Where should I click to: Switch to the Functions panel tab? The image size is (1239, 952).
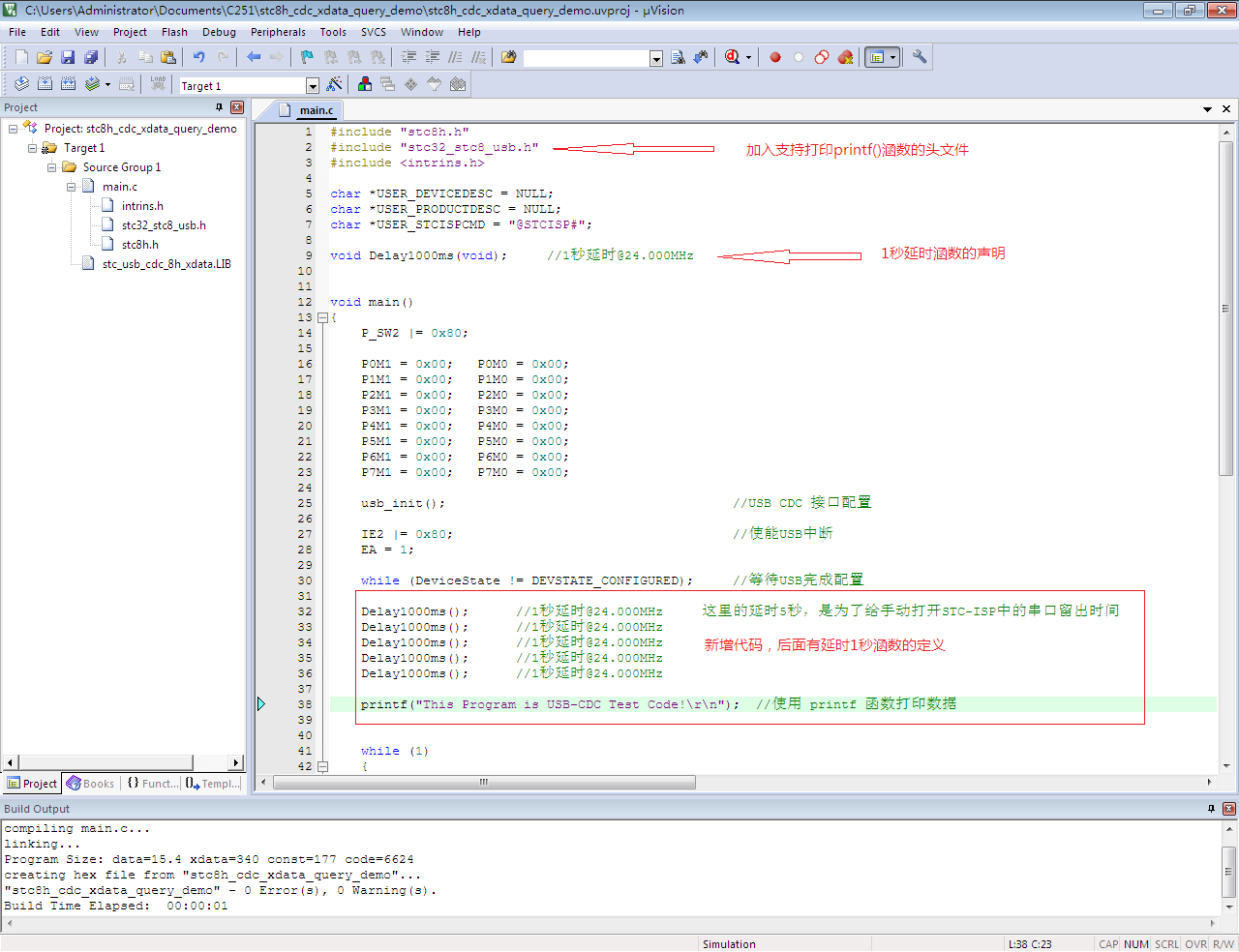click(151, 784)
